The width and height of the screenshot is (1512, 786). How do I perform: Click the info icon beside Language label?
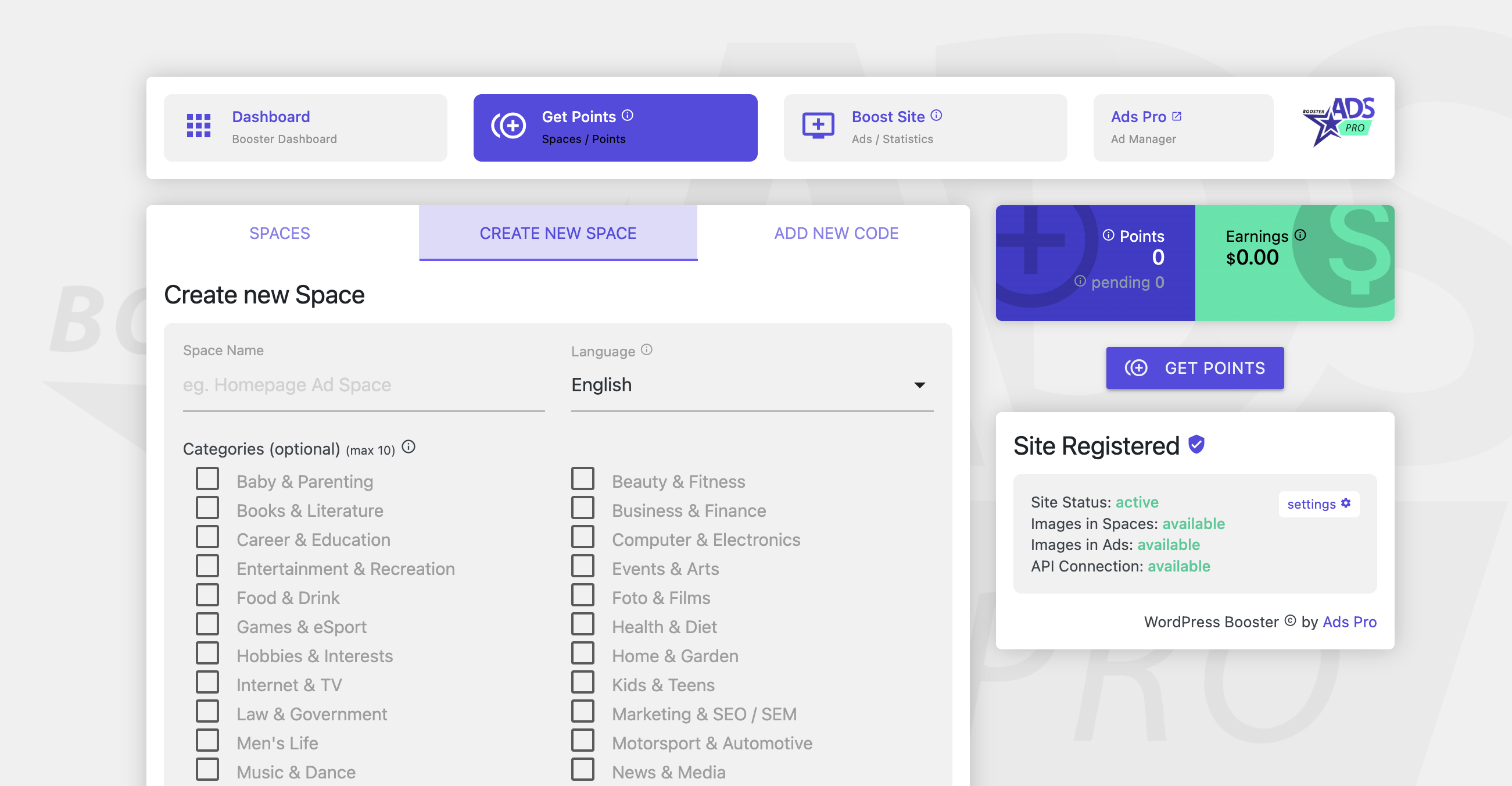pyautogui.click(x=646, y=350)
